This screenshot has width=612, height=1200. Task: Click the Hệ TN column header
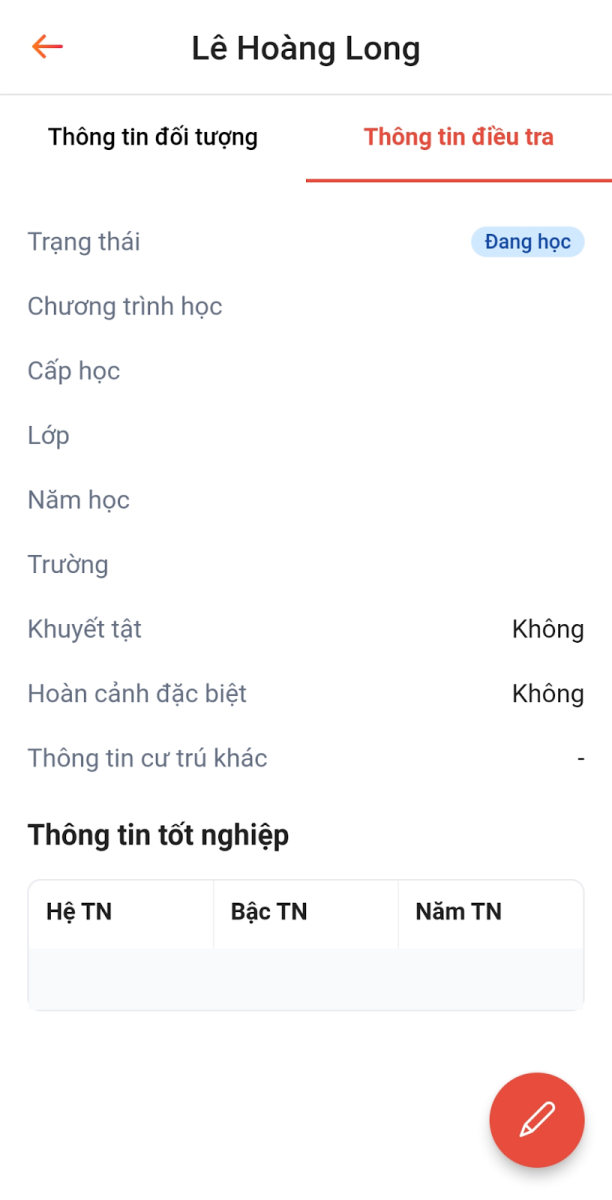point(79,912)
